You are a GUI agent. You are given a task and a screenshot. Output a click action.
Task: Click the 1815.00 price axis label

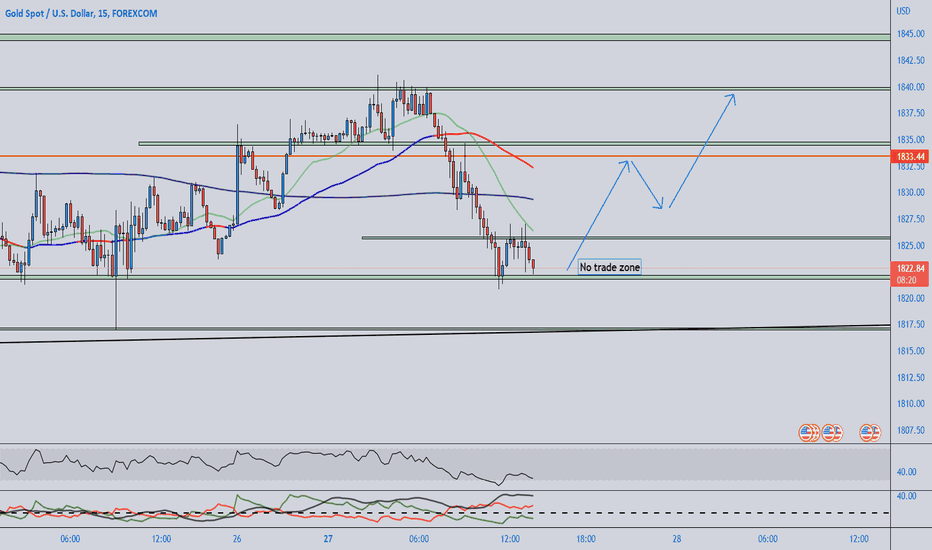click(911, 351)
